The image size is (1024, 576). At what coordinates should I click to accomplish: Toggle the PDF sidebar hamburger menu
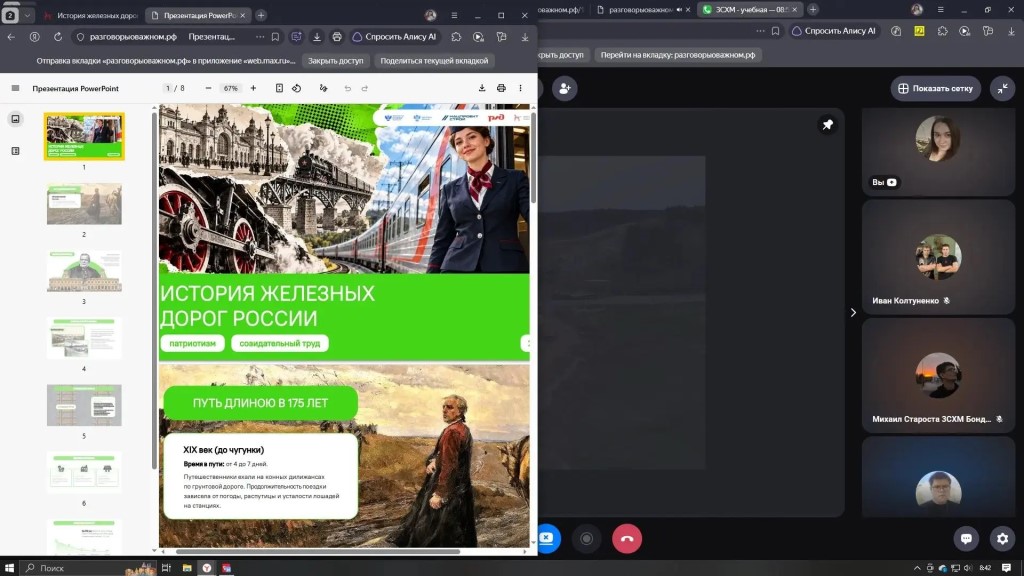(15, 88)
